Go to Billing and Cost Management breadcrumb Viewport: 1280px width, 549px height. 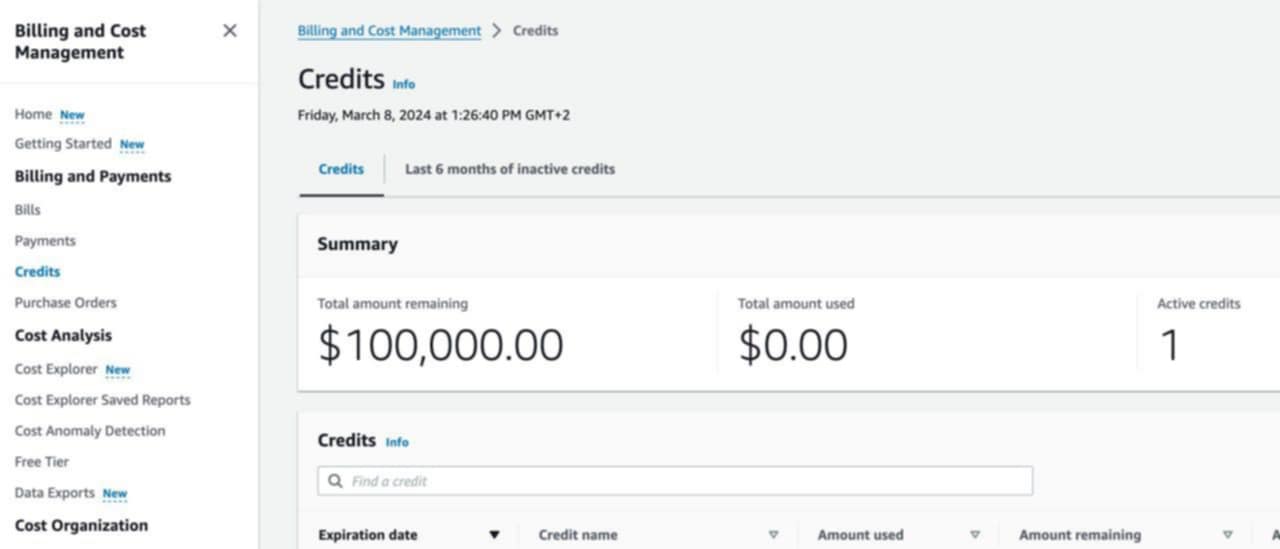389,31
